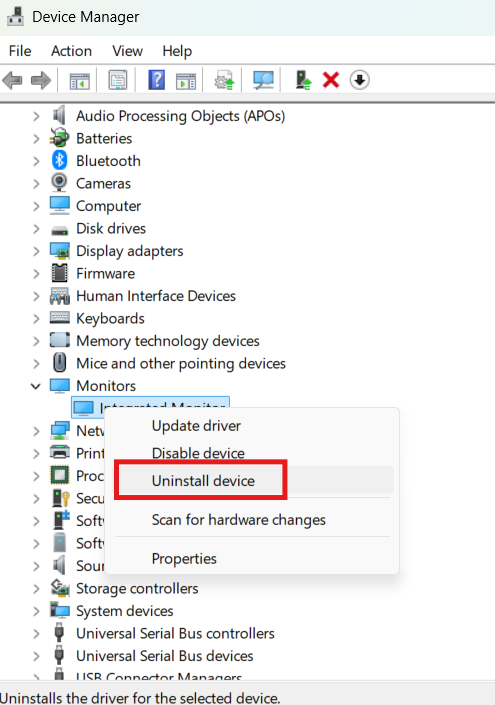Click the Forward arrow toolbar icon

41,80
